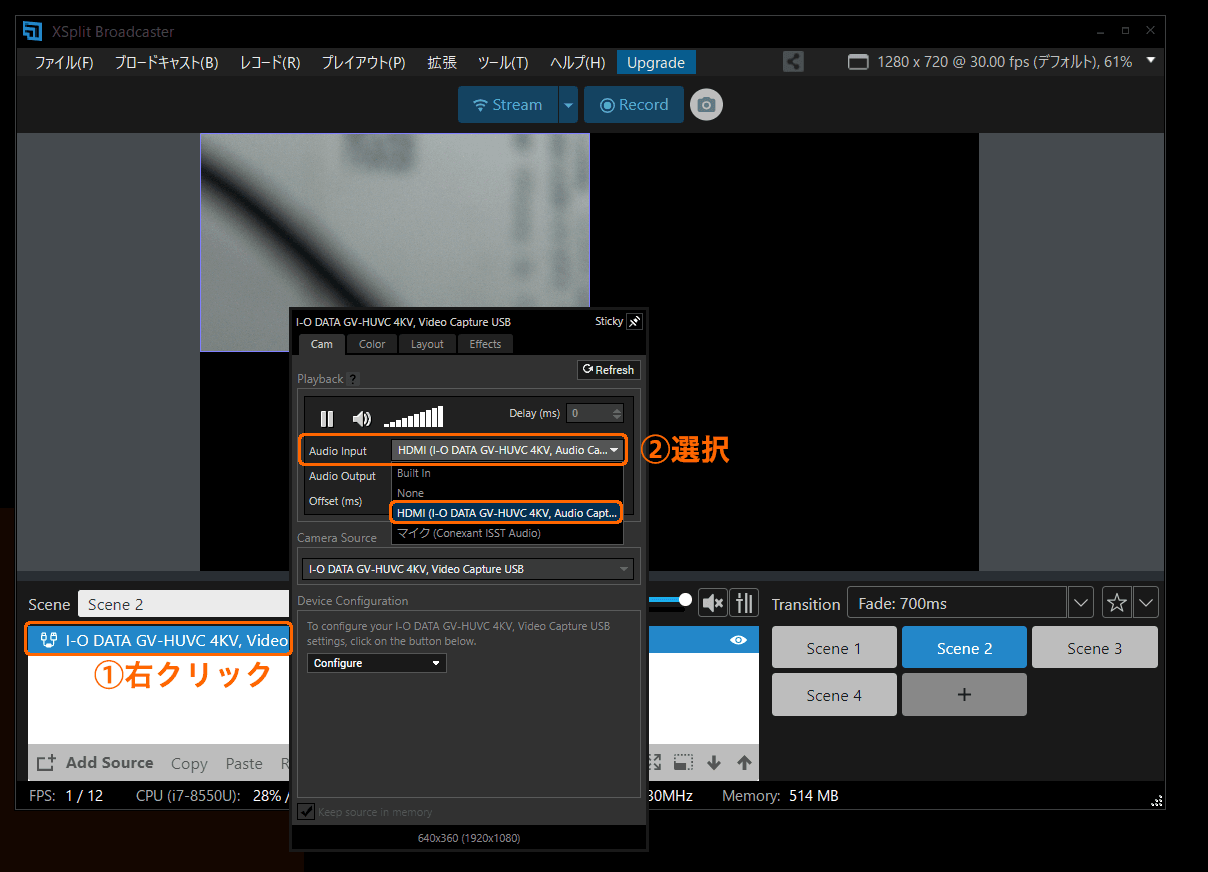This screenshot has height=872, width=1208.
Task: Toggle visibility of the I-O DATA source
Action: tap(739, 640)
